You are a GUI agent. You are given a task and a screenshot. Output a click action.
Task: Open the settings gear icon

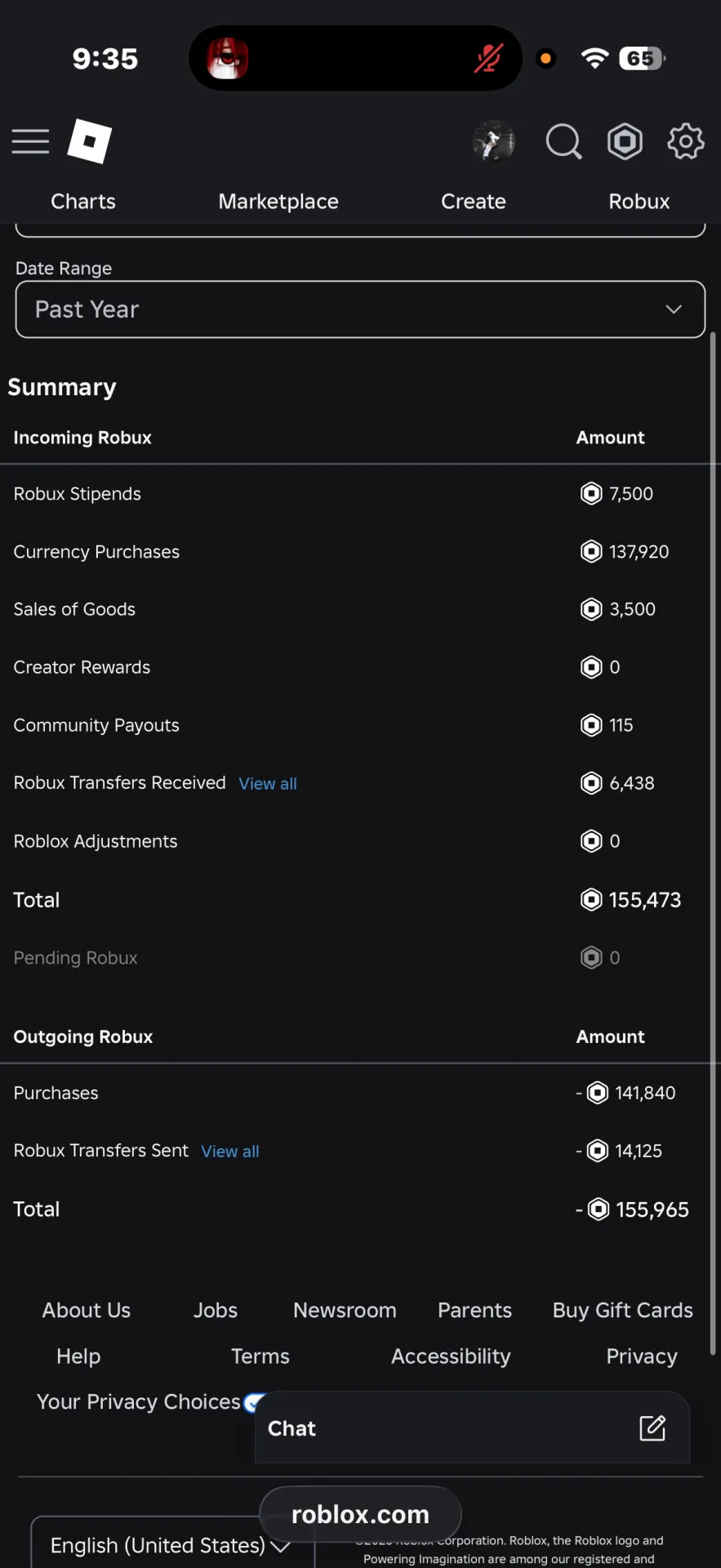click(686, 141)
